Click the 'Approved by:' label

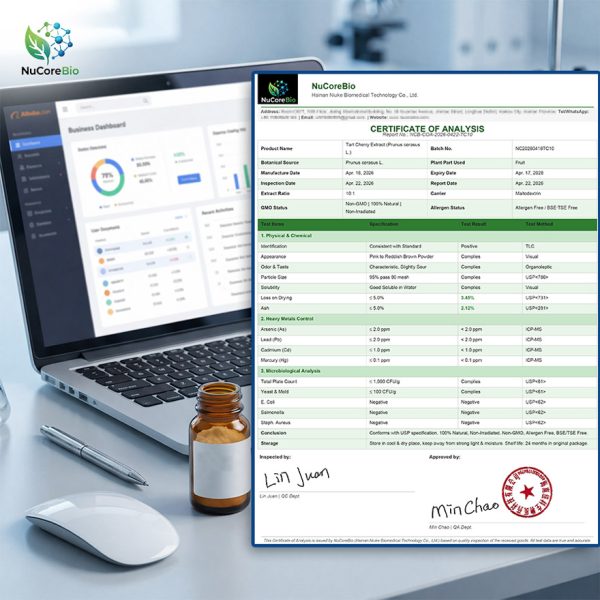[x=444, y=457]
